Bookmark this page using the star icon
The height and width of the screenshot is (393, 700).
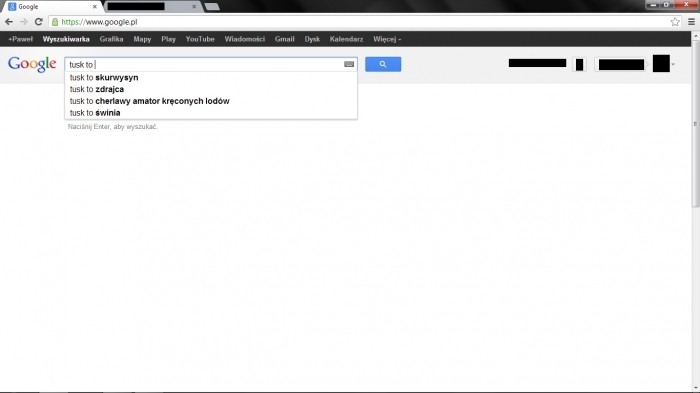[x=675, y=22]
